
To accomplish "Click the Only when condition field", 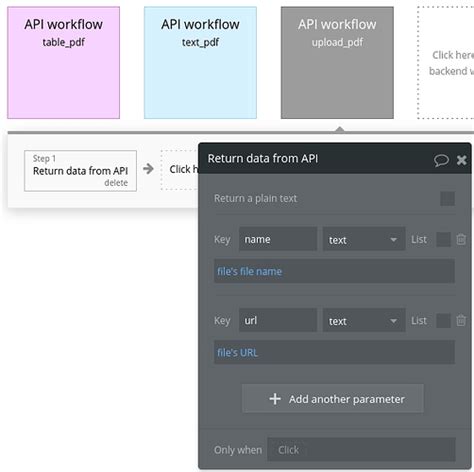I will pyautogui.click(x=361, y=450).
